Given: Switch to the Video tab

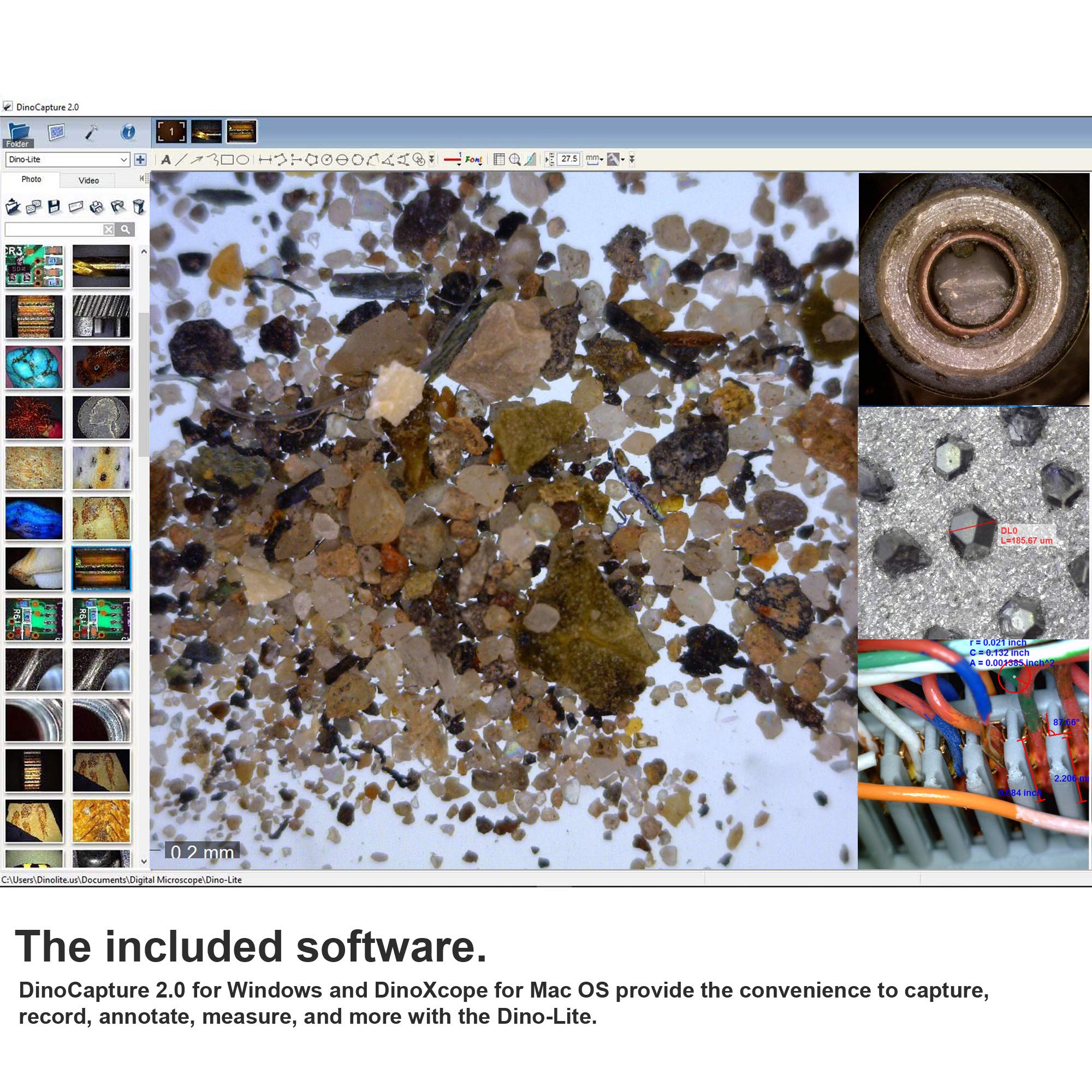Looking at the screenshot, I should [89, 180].
